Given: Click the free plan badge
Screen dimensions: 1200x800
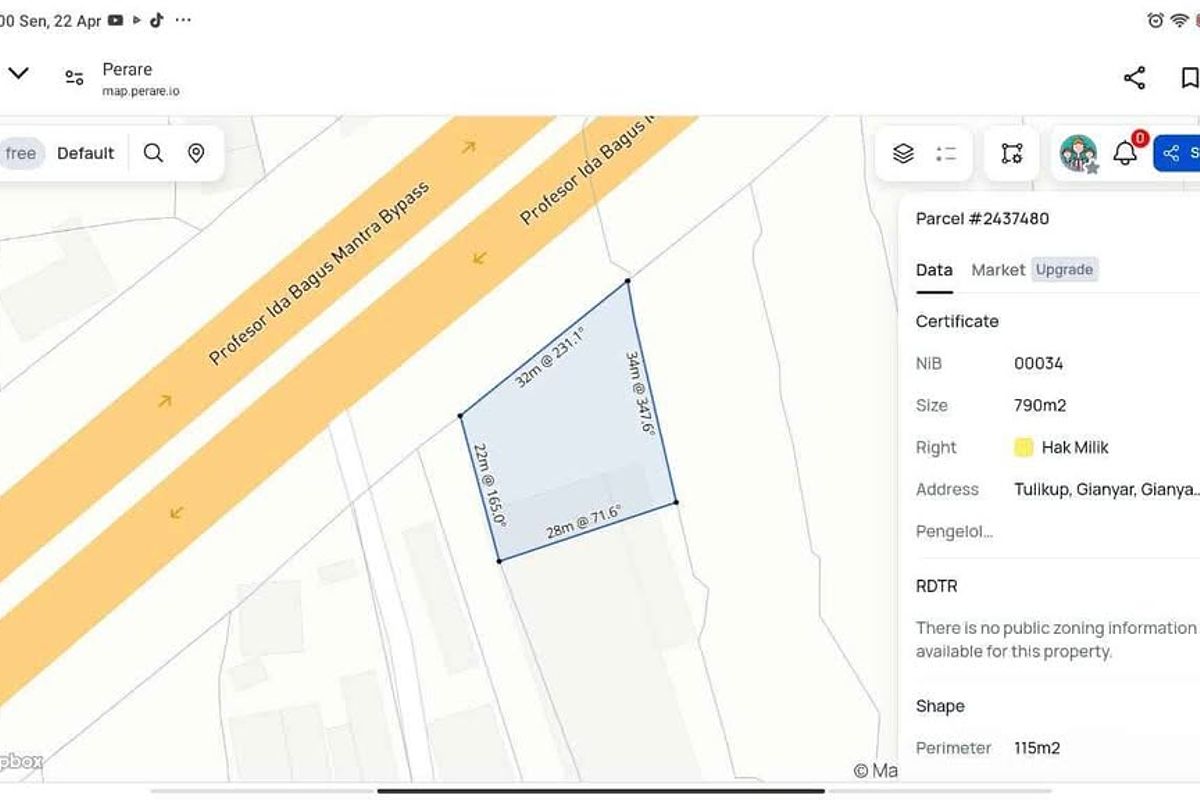Looking at the screenshot, I should pyautogui.click(x=20, y=153).
